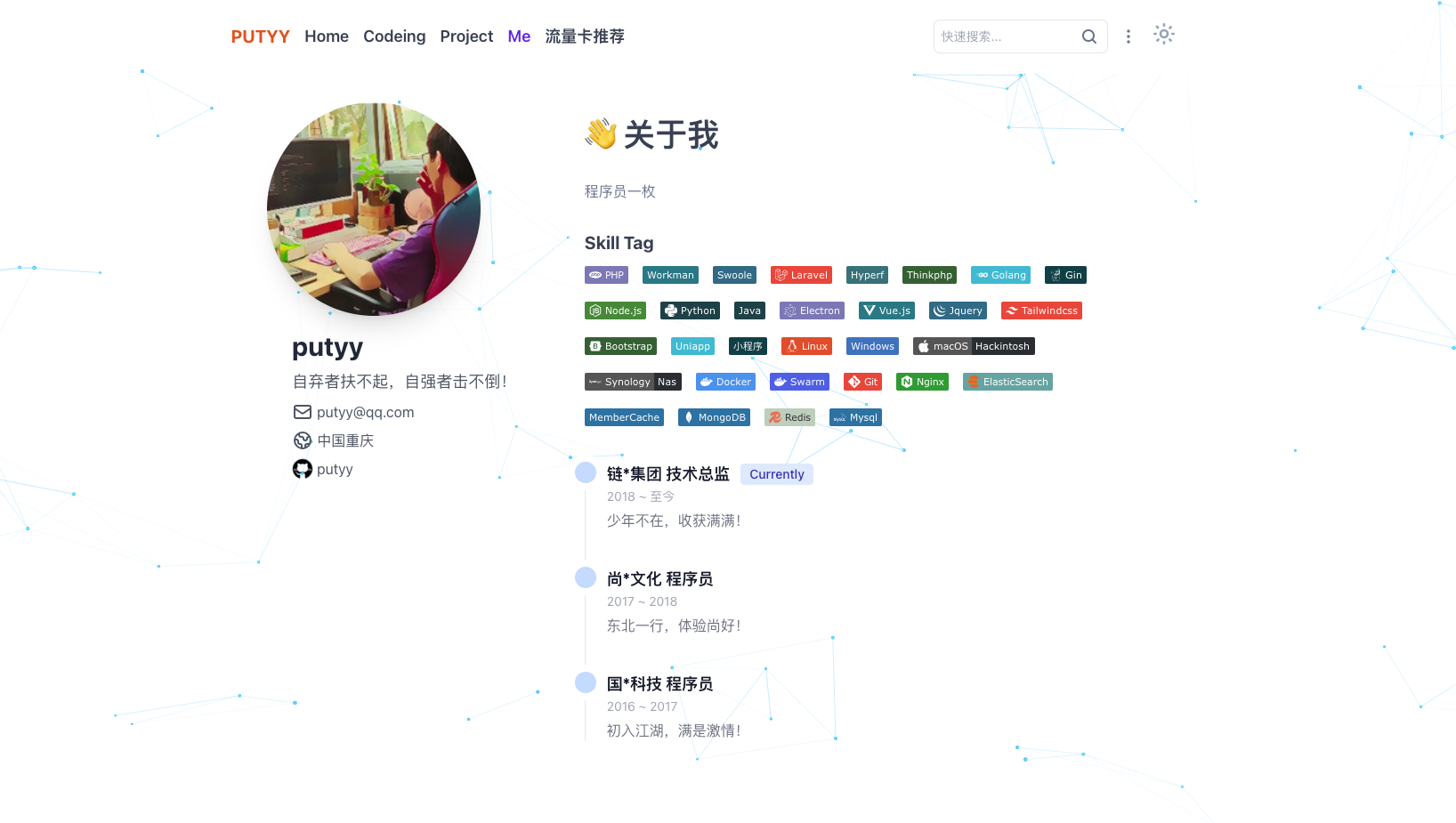Click the 尚*文化 程序员 timeline title
This screenshot has height=823, width=1456.
(659, 579)
